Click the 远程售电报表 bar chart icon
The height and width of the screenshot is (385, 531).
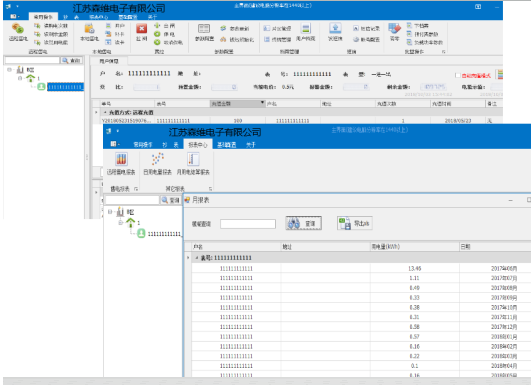pos(121,159)
